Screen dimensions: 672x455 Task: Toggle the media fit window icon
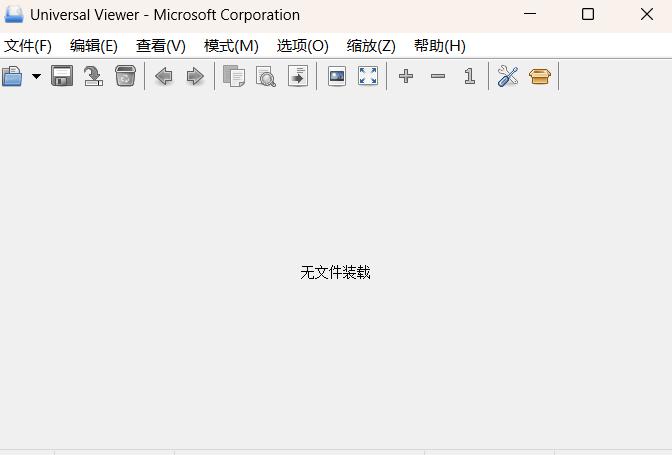[337, 76]
